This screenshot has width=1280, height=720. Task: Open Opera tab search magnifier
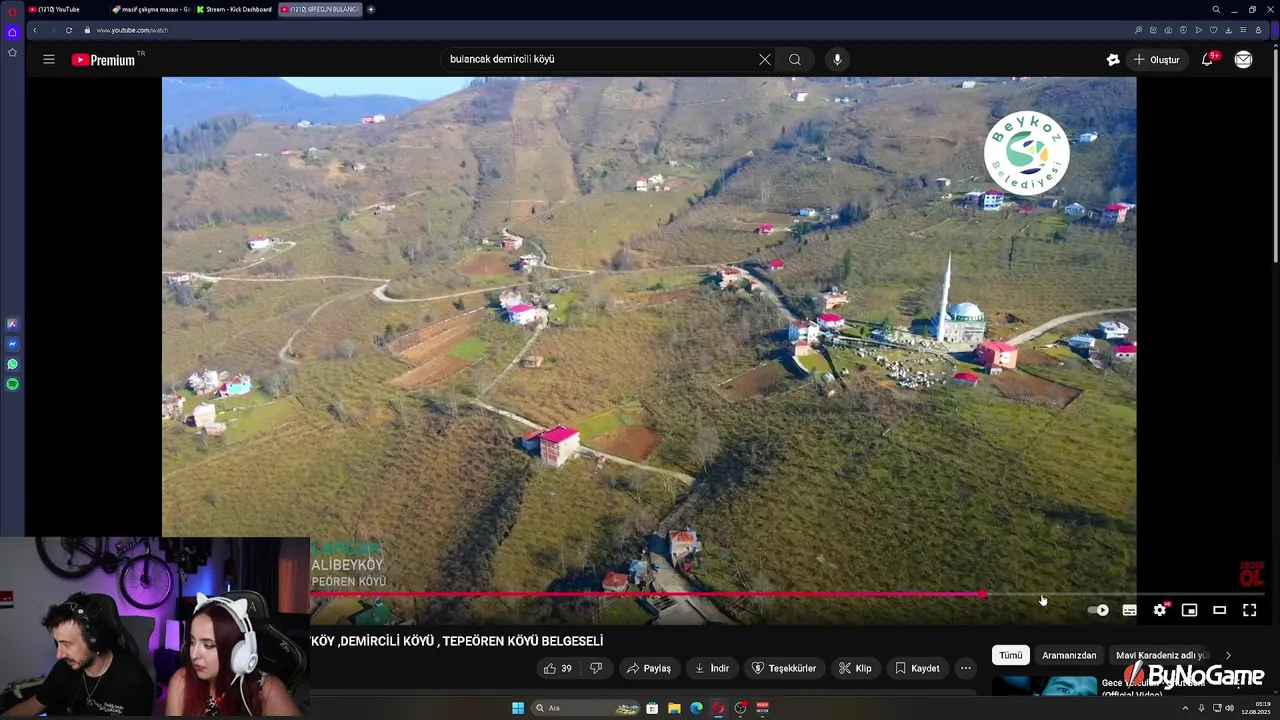pos(1216,9)
